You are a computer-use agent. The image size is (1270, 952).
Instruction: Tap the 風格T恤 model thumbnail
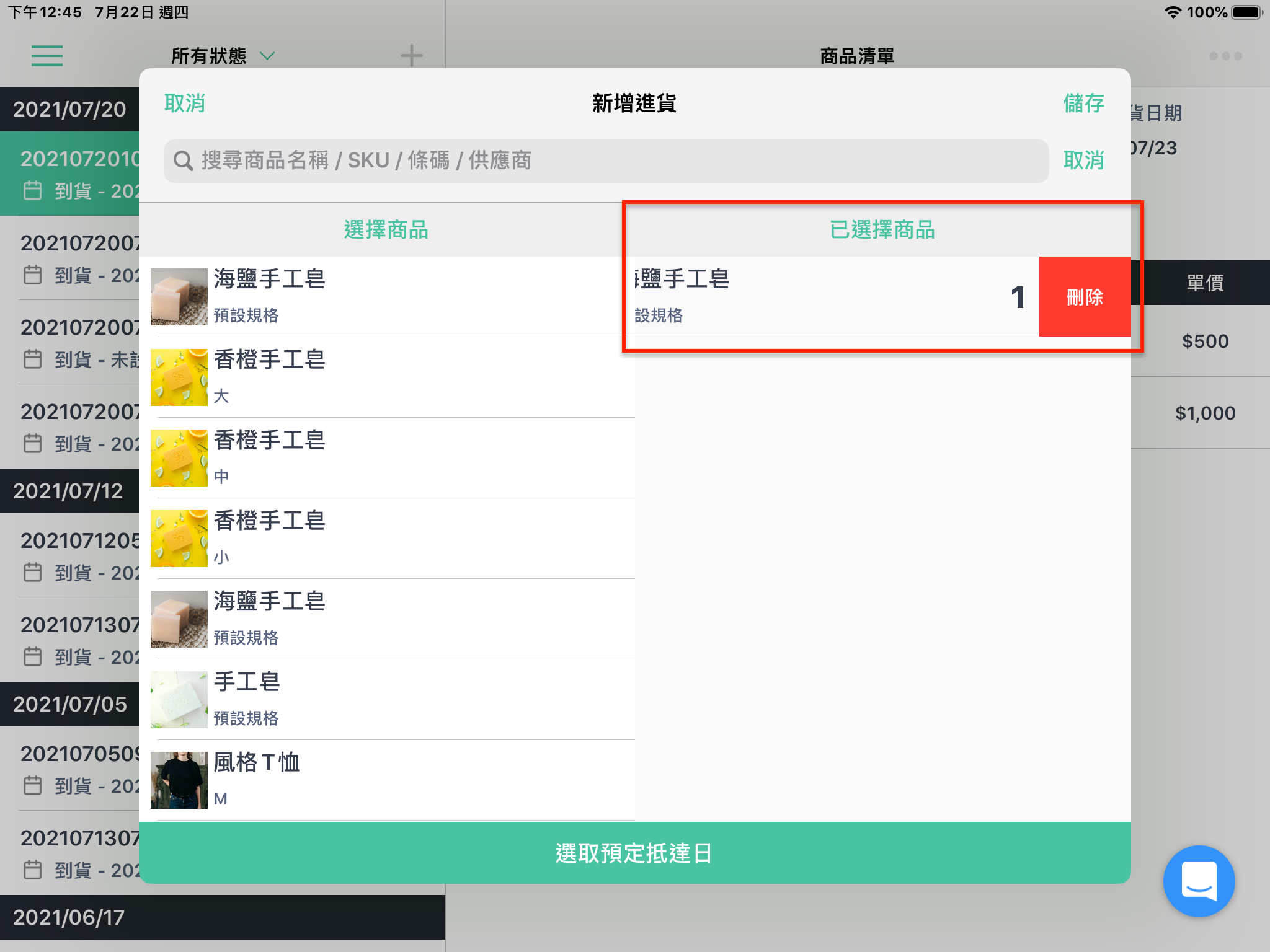(x=179, y=780)
